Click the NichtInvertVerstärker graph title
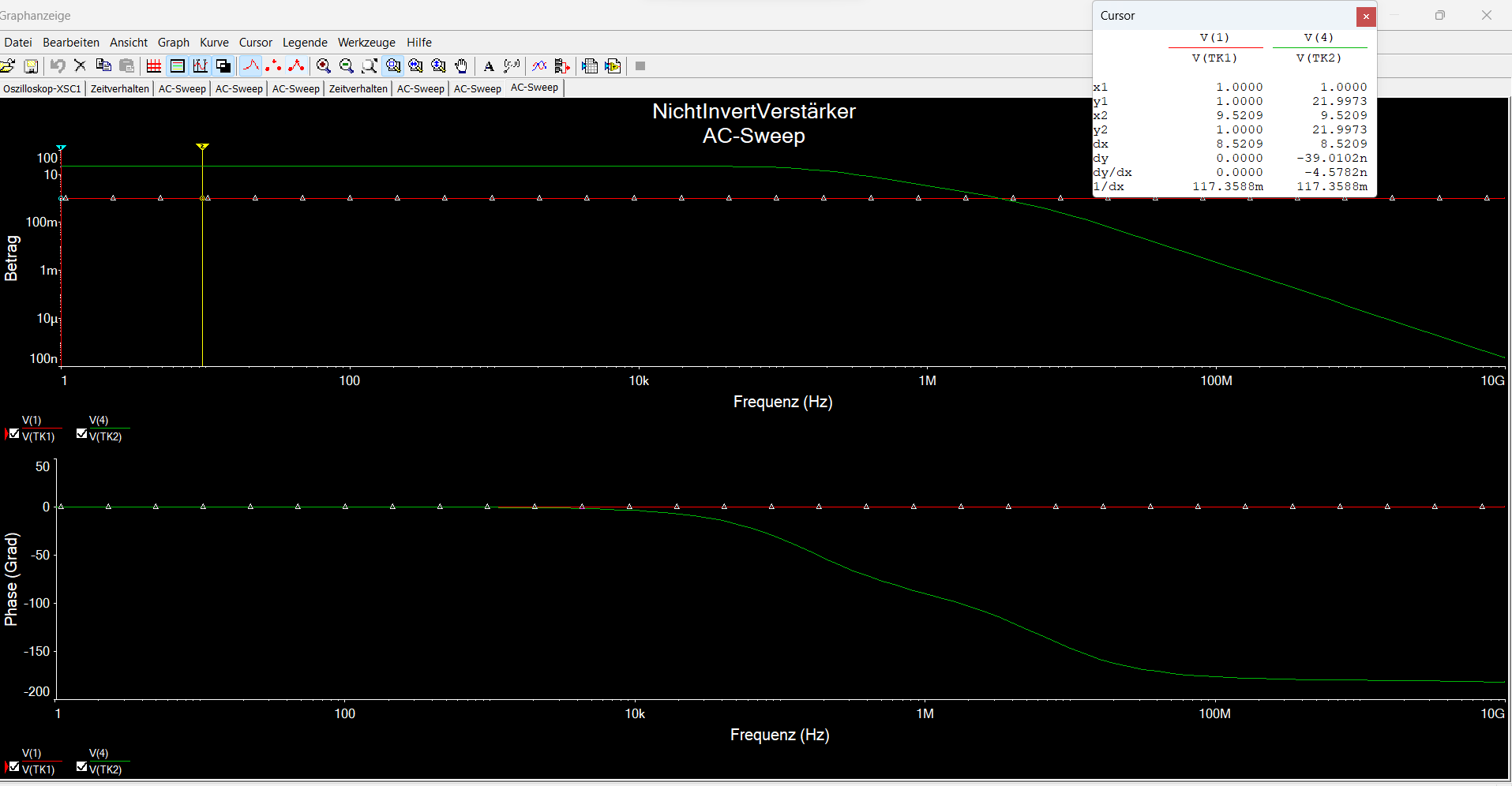The width and height of the screenshot is (1512, 786). (x=753, y=111)
